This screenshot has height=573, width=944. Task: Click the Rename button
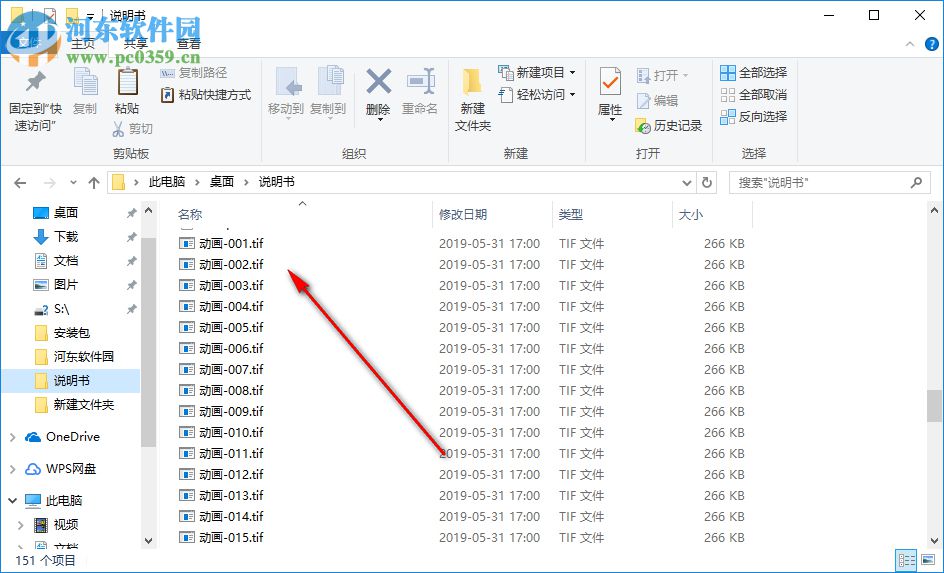click(420, 91)
